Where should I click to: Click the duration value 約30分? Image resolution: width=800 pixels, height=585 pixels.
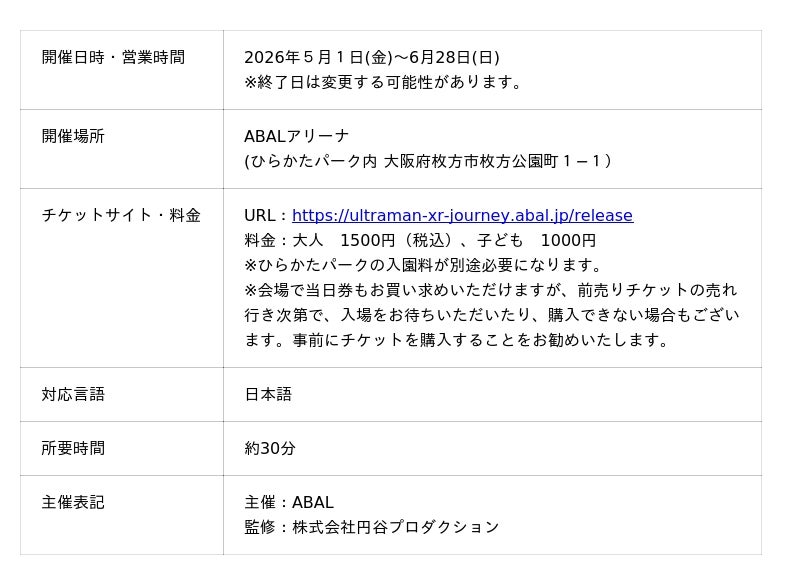coord(270,449)
